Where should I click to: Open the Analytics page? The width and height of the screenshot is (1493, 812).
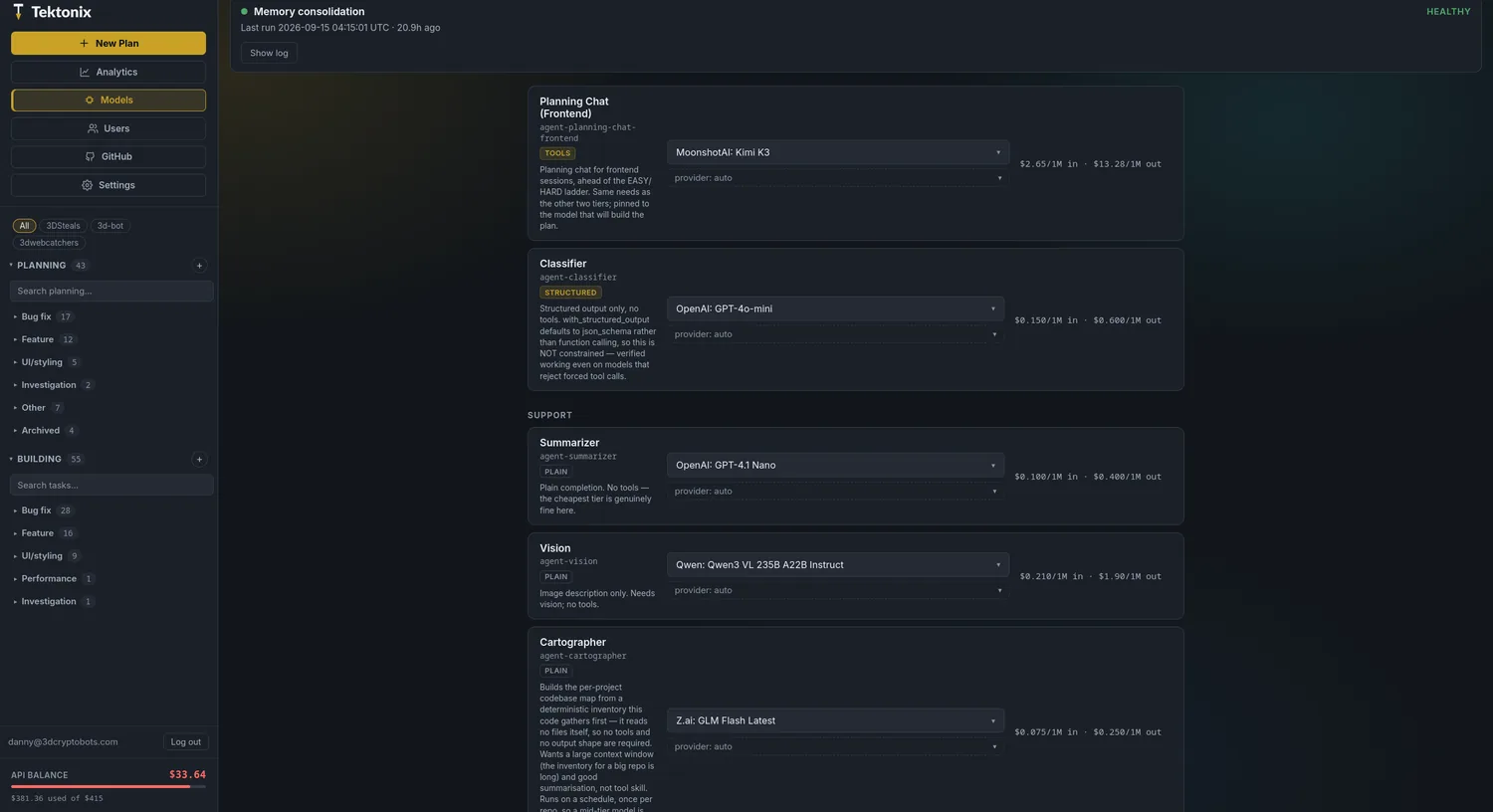click(x=108, y=73)
